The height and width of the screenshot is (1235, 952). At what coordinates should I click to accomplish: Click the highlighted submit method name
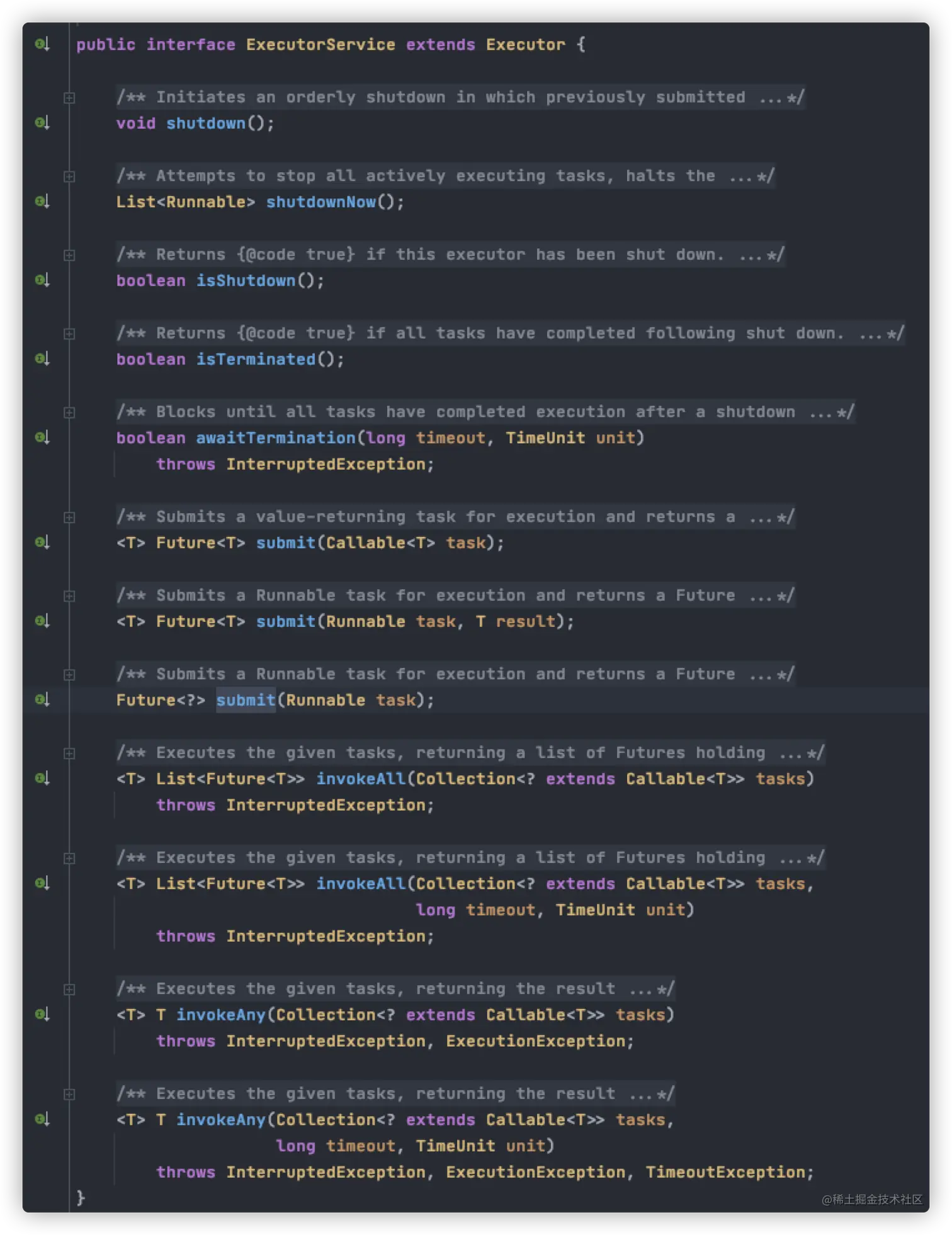tap(246, 700)
